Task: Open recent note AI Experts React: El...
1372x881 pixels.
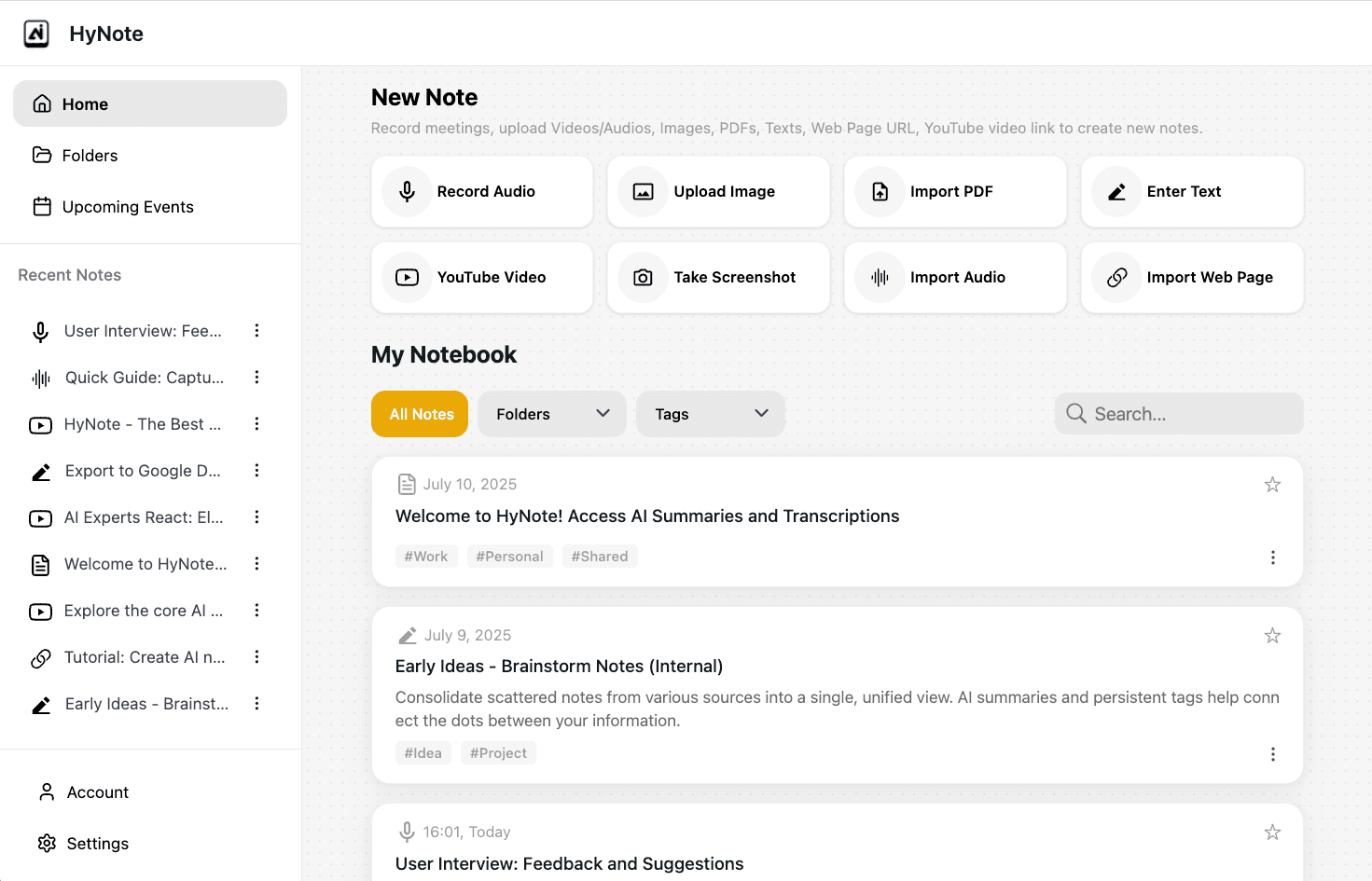Action: [x=144, y=517]
